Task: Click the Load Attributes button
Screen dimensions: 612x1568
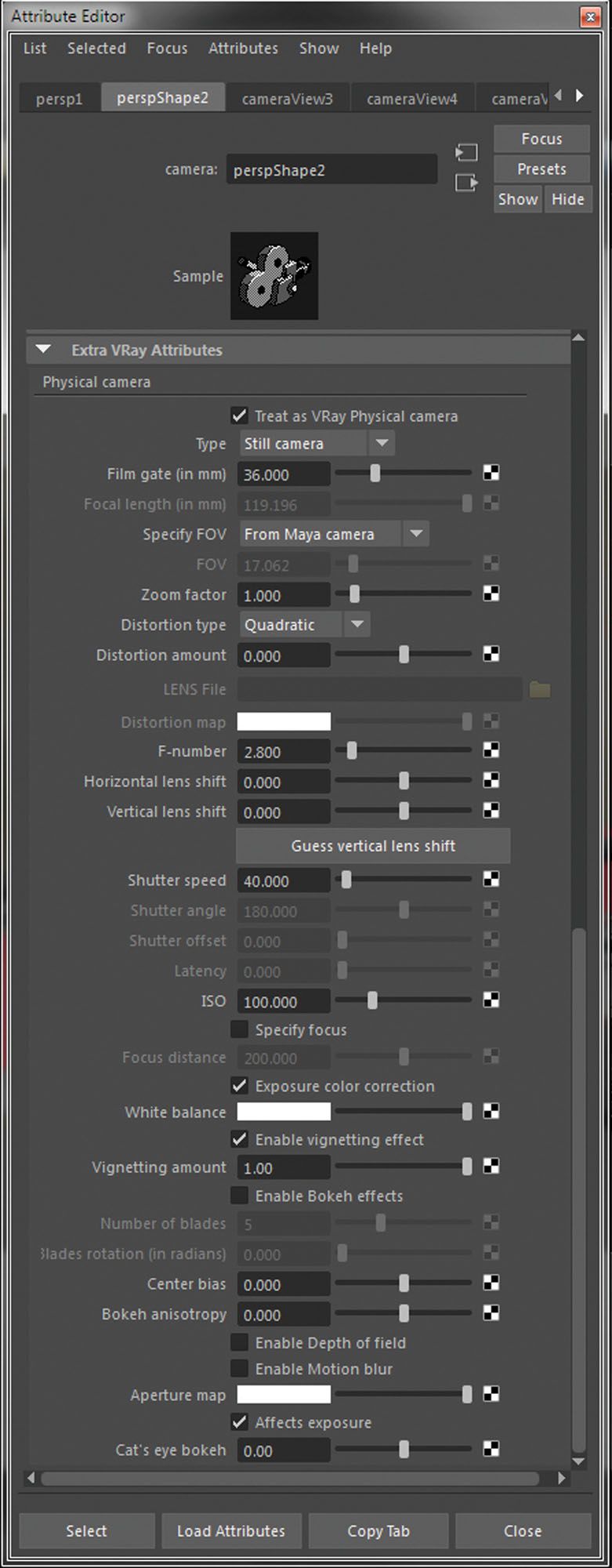Action: click(x=231, y=1531)
